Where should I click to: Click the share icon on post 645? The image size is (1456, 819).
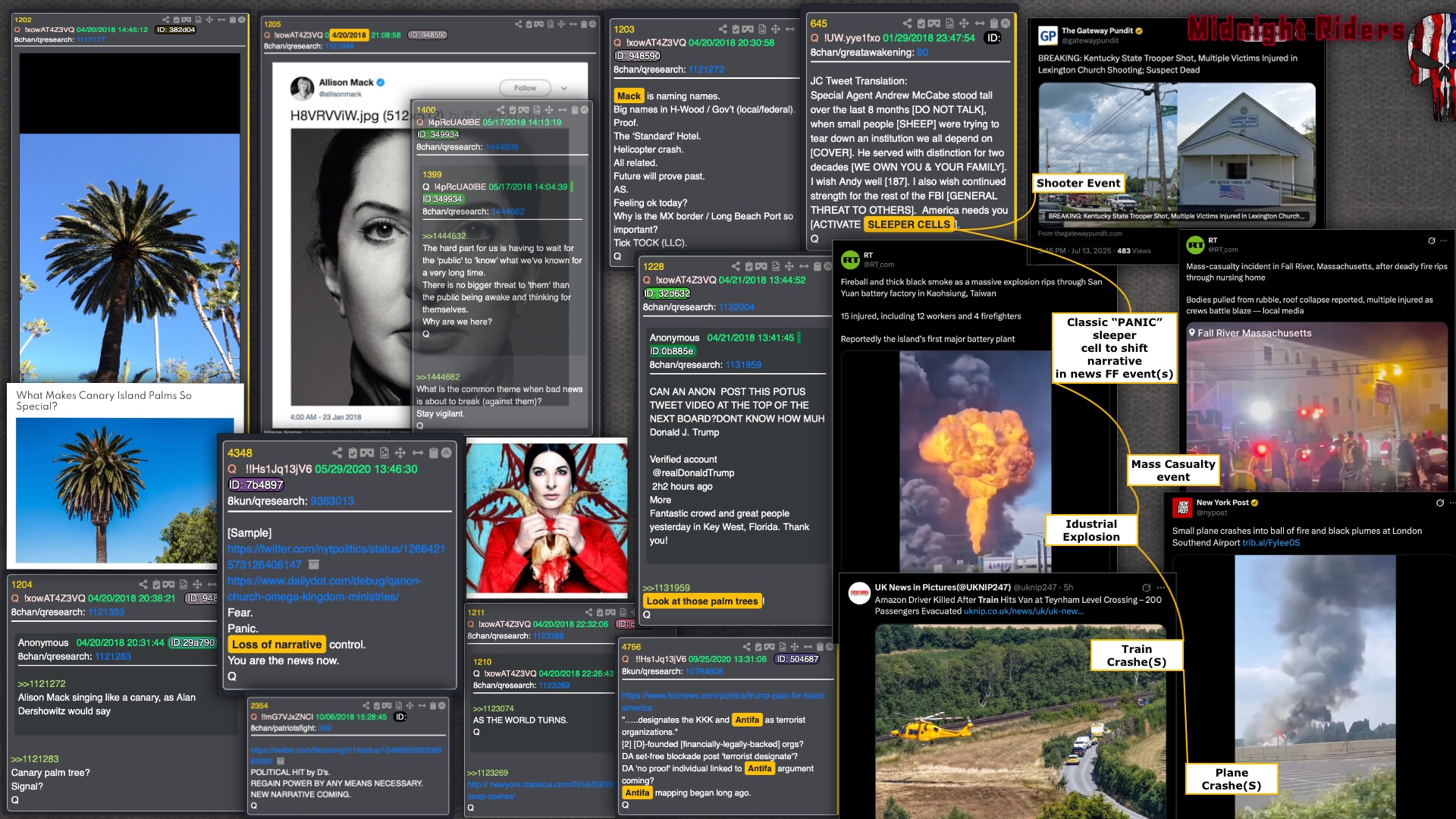click(x=907, y=24)
